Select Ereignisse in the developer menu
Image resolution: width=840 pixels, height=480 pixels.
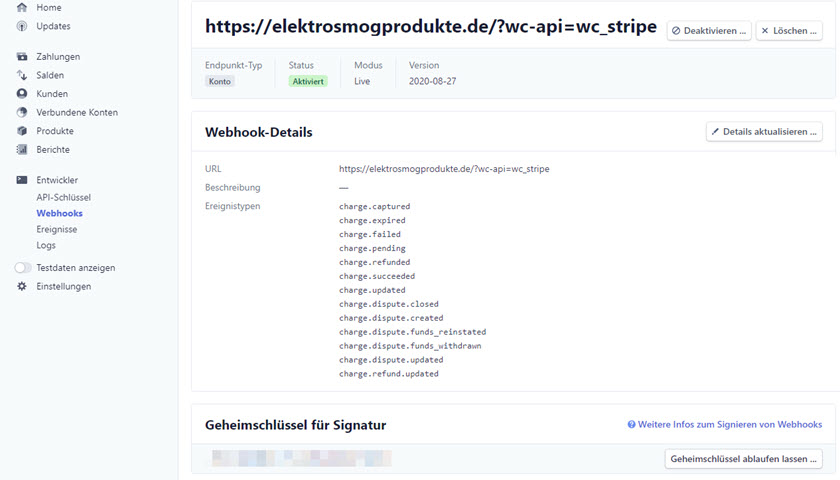tap(57, 229)
